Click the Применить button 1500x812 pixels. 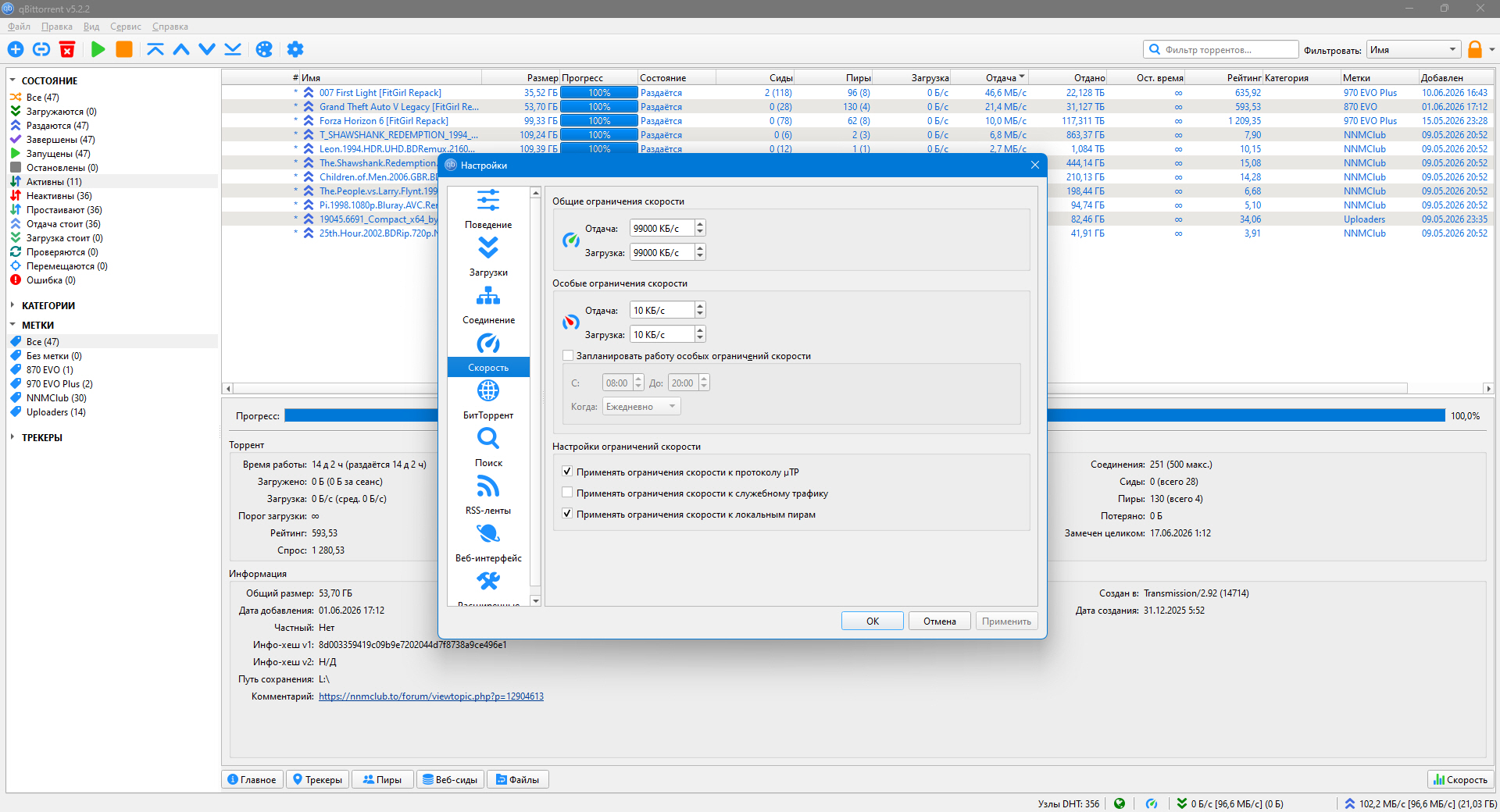1006,621
